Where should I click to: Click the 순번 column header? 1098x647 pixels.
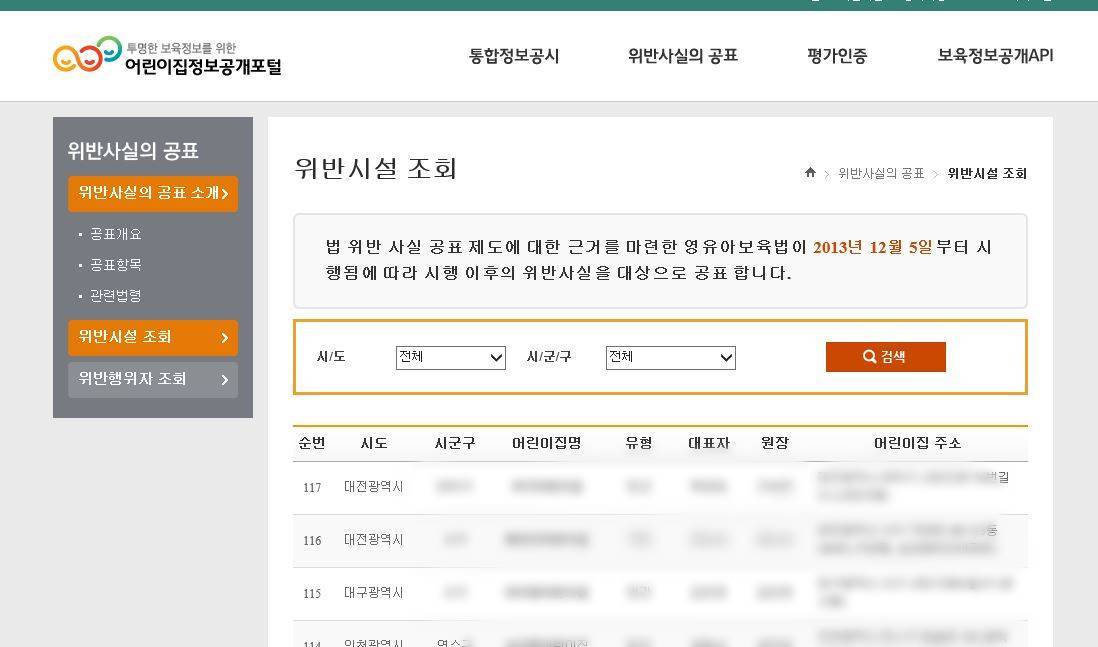(x=312, y=443)
